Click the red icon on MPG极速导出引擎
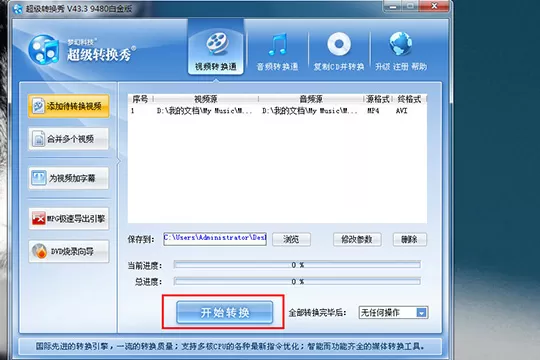Image resolution: width=540 pixels, height=360 pixels. click(39, 218)
